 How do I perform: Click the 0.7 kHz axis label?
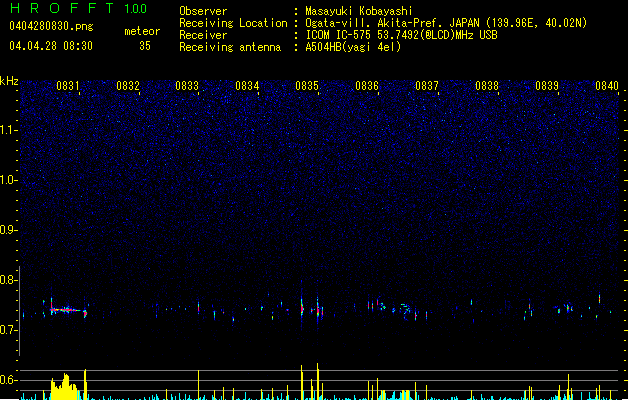tap(9, 330)
